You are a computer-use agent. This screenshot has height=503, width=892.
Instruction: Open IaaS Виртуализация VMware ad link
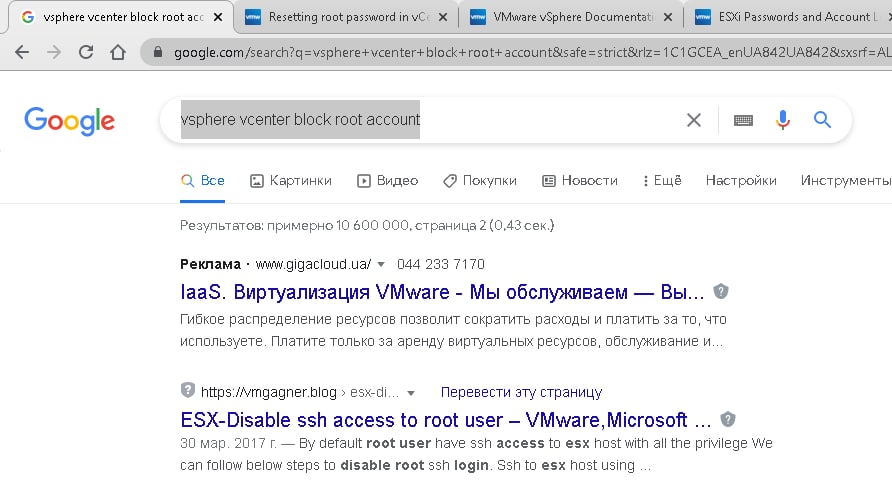(x=442, y=292)
